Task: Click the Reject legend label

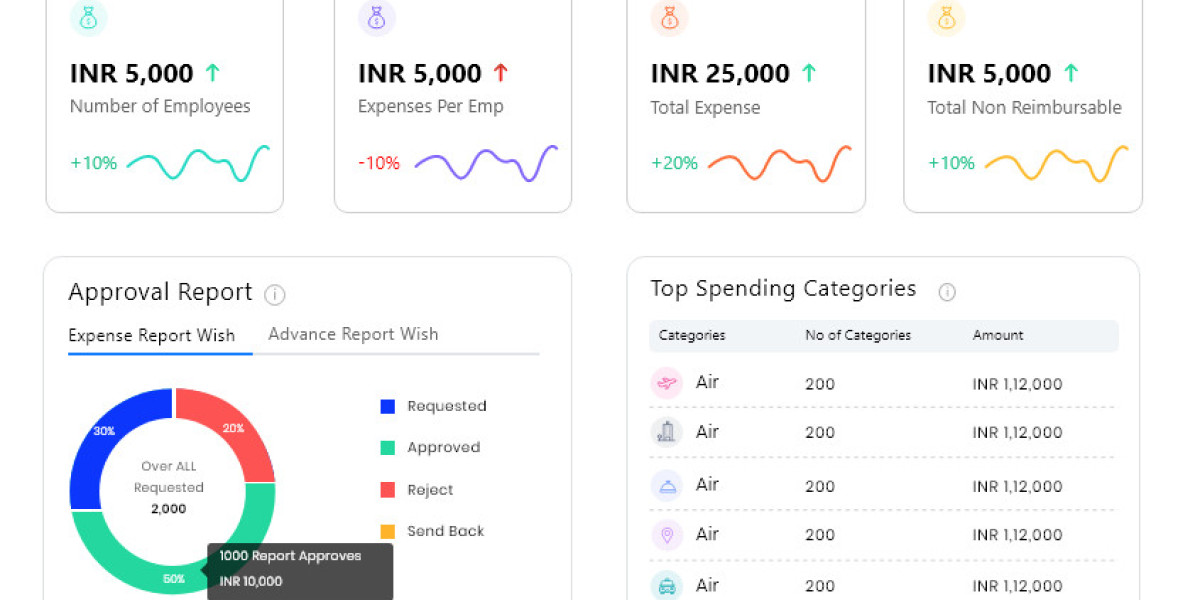Action: pyautogui.click(x=428, y=490)
